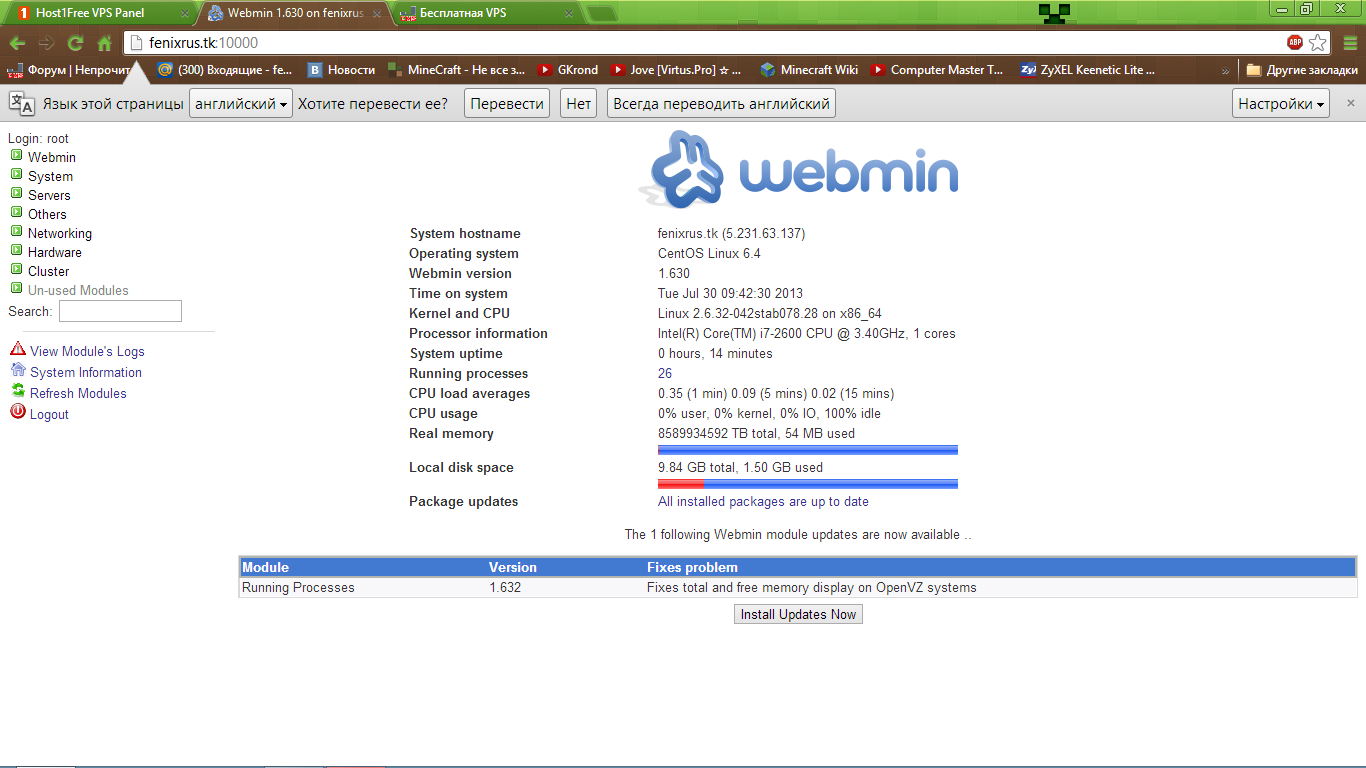Viewport: 1366px width, 768px height.
Task: Click Всегда переводить английский button
Action: click(721, 104)
